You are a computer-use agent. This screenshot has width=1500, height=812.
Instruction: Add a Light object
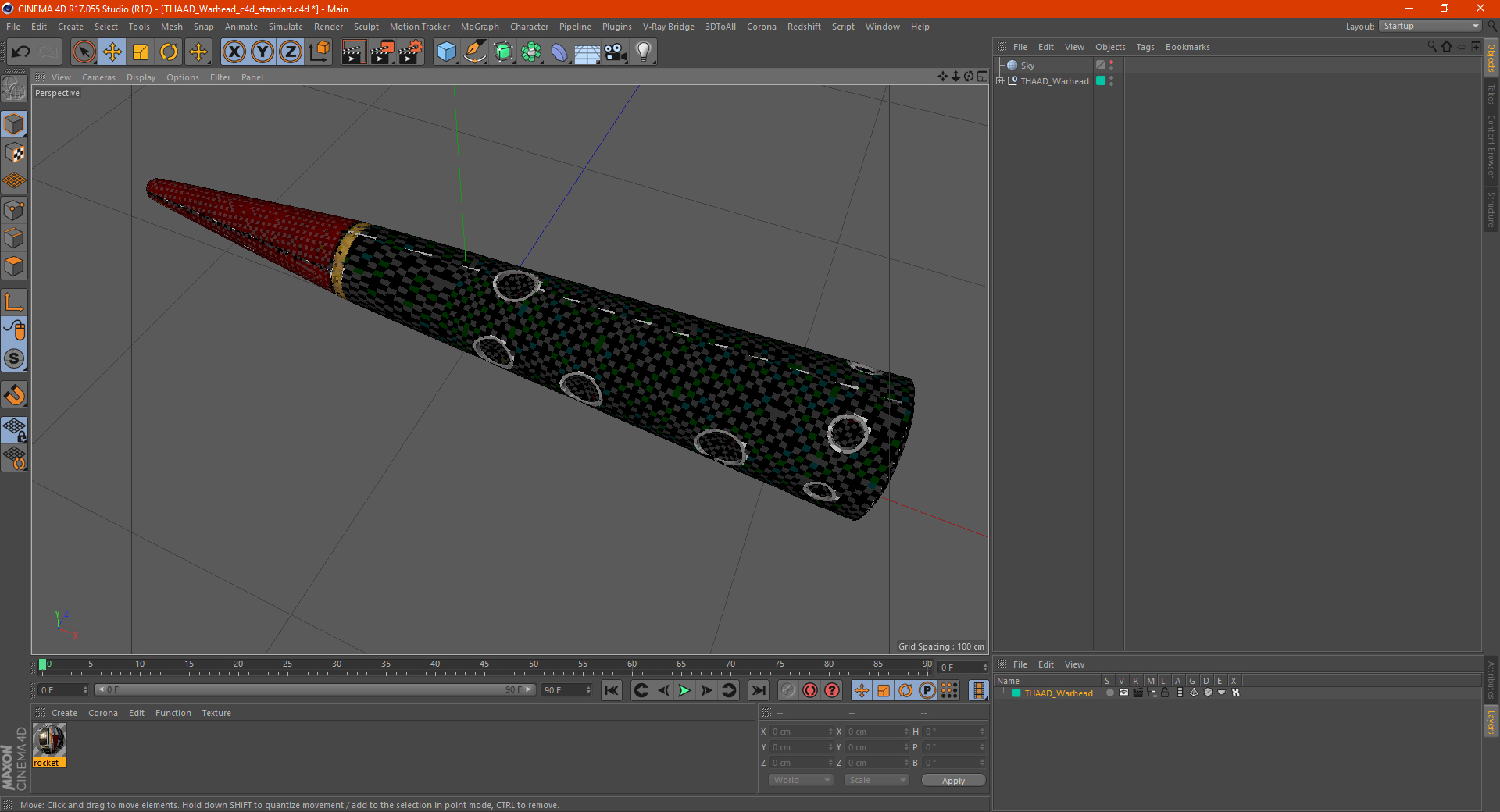pyautogui.click(x=644, y=52)
